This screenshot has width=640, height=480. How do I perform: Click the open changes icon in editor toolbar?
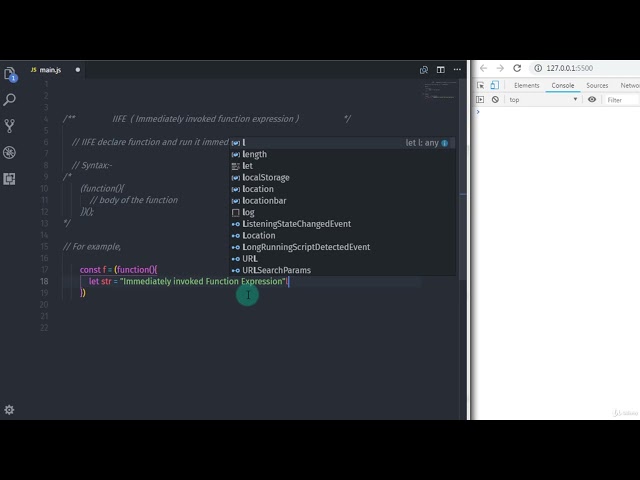(x=424, y=70)
